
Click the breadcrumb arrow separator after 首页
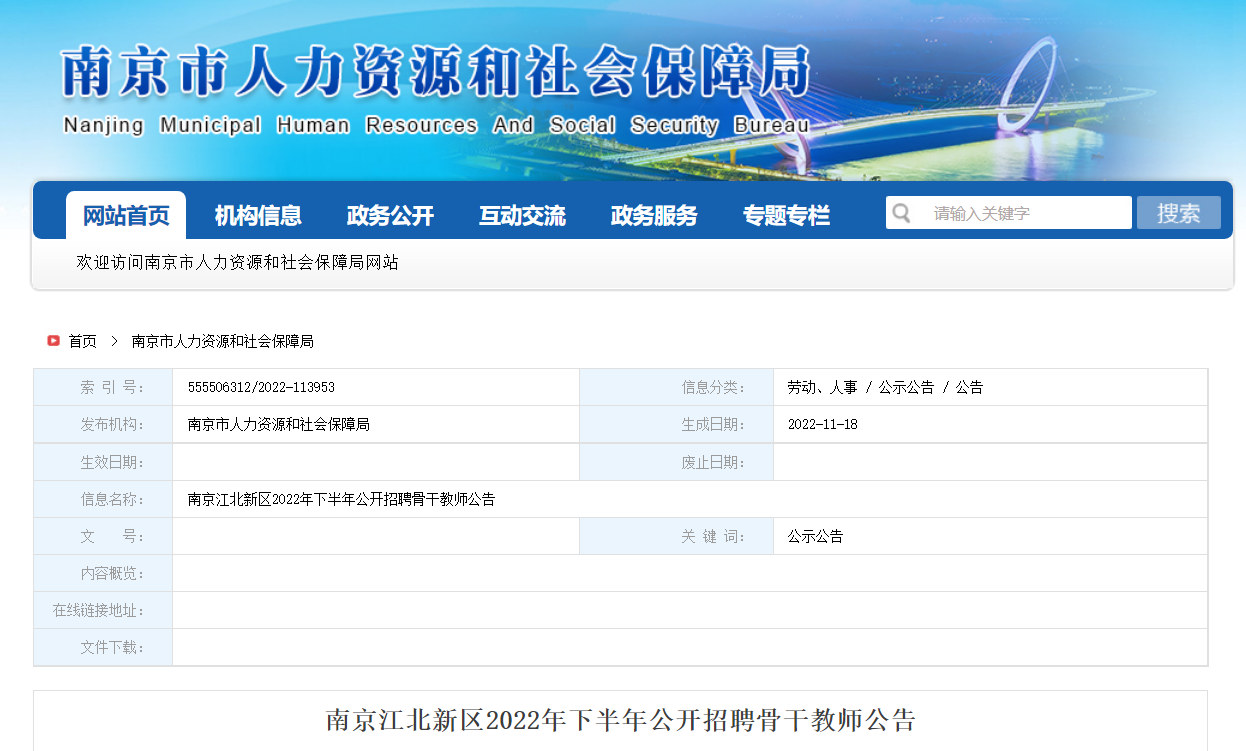[114, 341]
